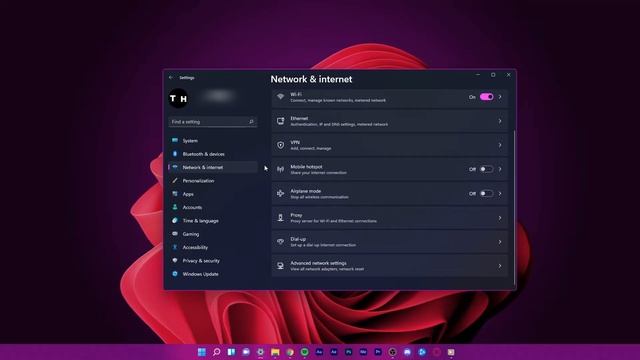
Task: Go to Privacy & security
Action: tap(213, 260)
